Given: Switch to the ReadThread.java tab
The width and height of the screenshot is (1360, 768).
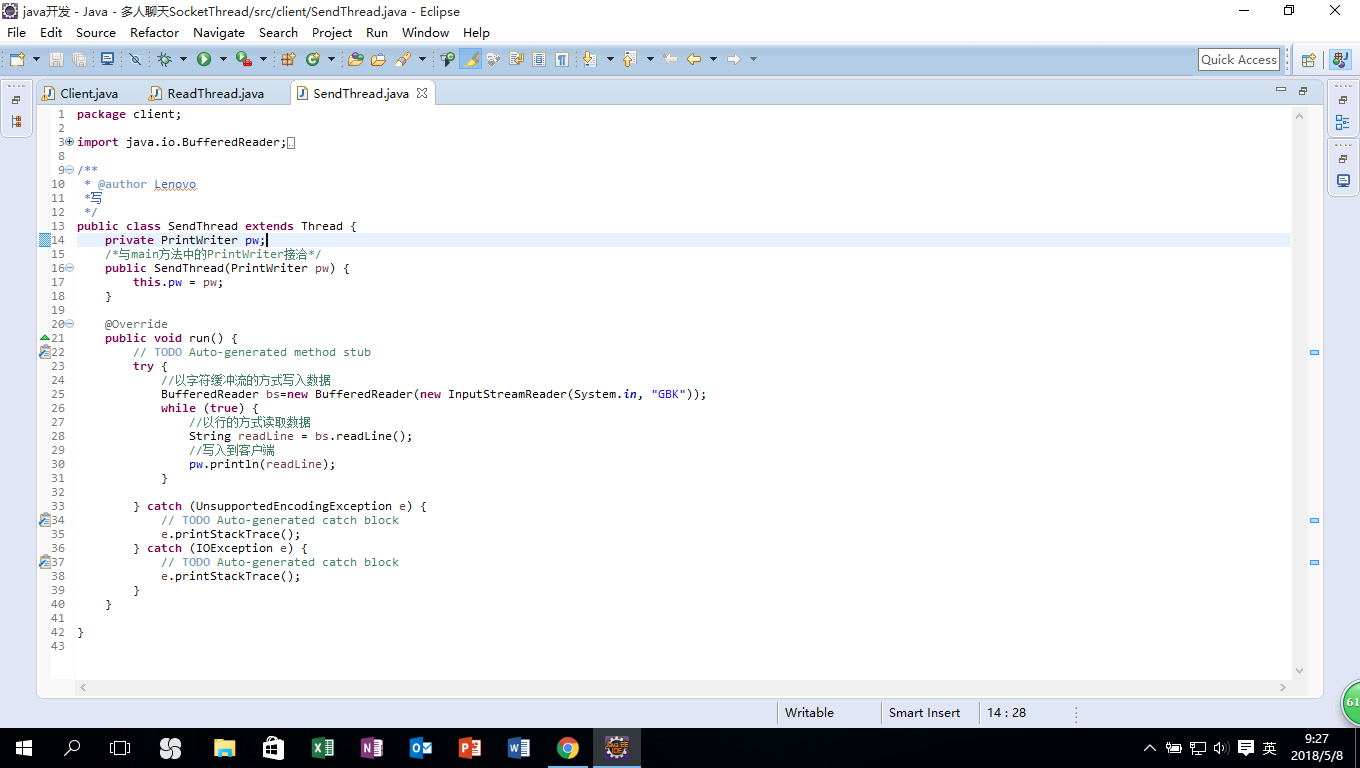Looking at the screenshot, I should click(x=215, y=93).
